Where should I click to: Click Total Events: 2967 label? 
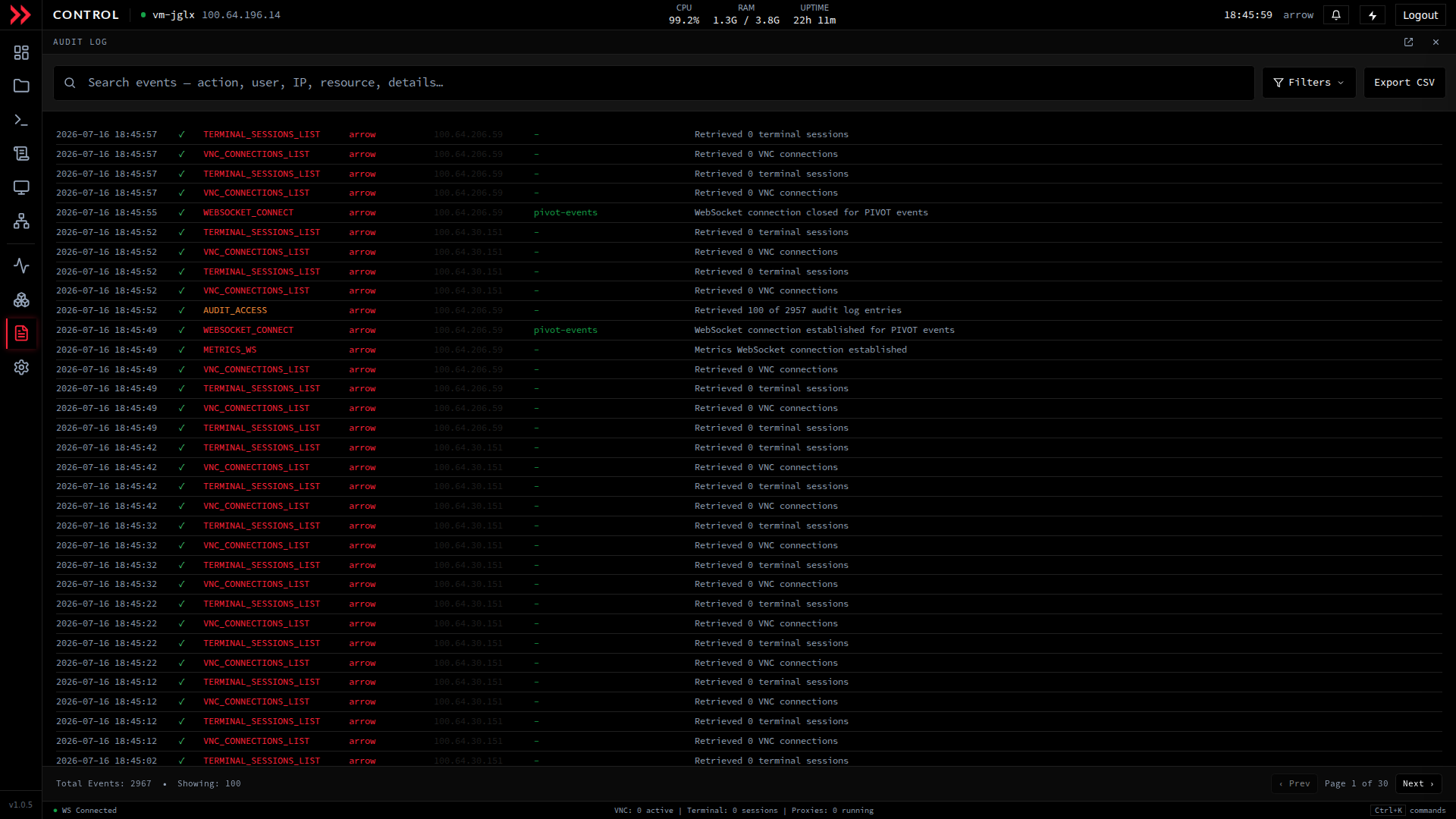104,783
